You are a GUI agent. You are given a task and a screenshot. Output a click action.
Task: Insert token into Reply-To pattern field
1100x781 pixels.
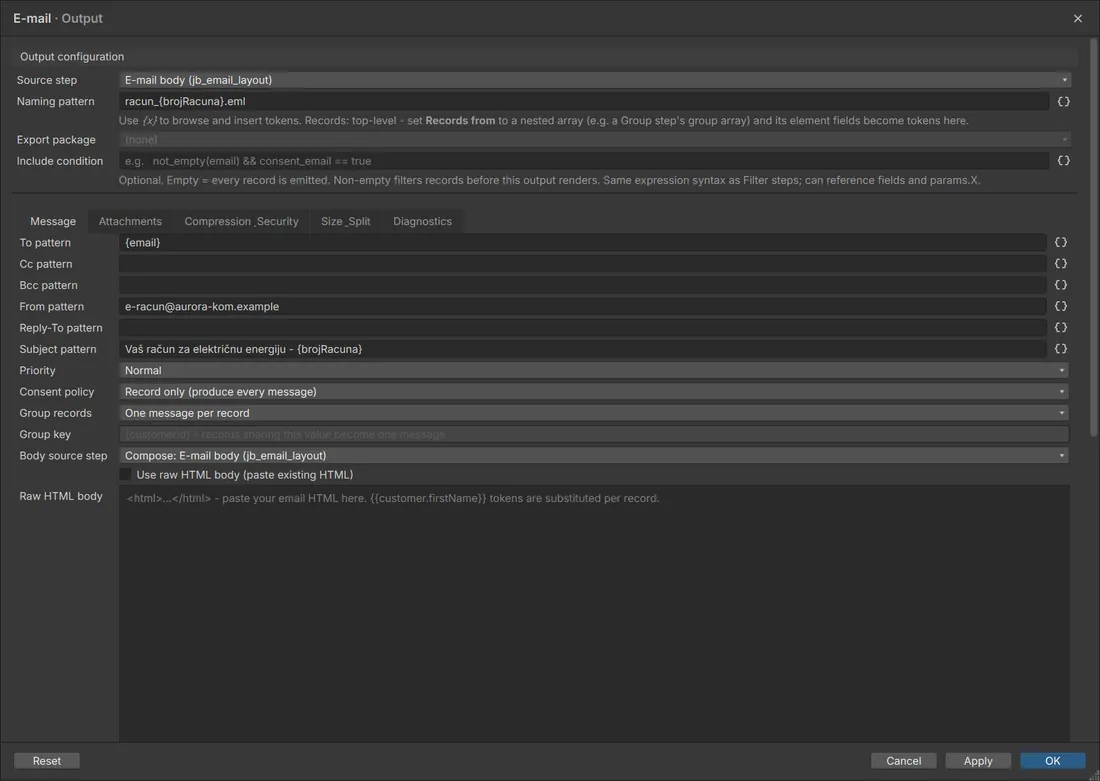click(x=1061, y=328)
